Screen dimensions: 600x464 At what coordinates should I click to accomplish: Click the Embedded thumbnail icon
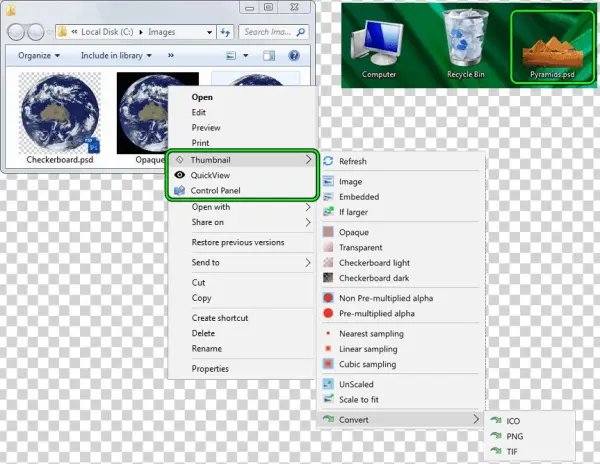[x=328, y=197]
